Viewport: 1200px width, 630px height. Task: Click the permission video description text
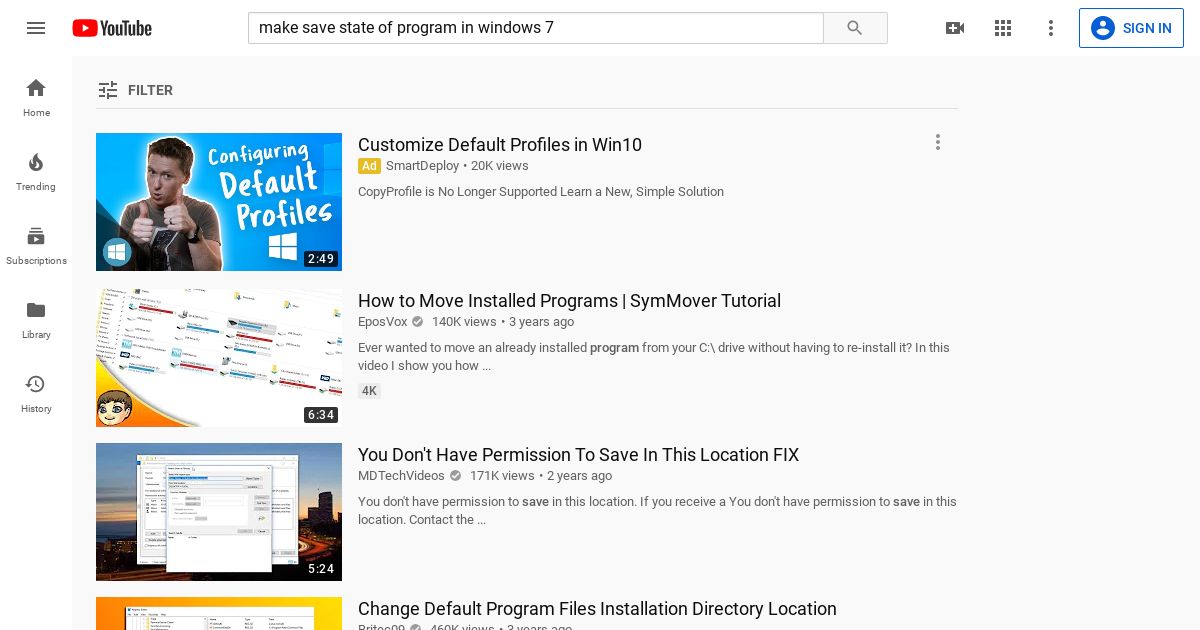click(x=657, y=511)
